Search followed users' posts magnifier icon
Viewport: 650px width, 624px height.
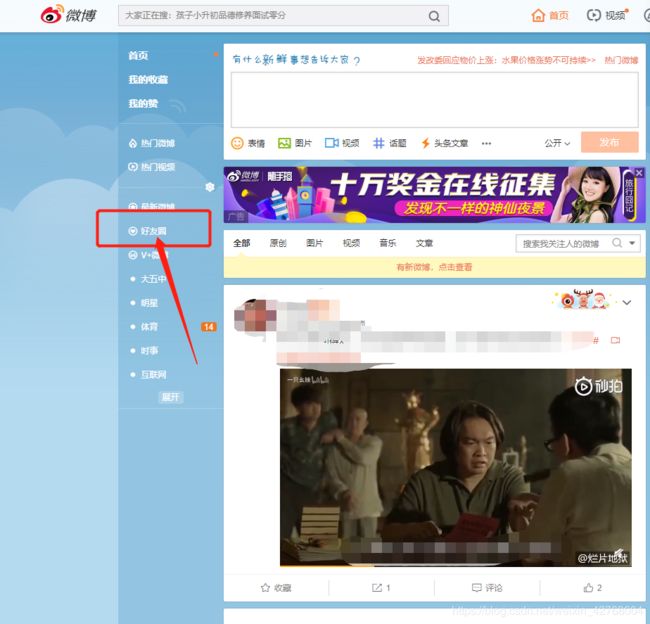point(617,243)
